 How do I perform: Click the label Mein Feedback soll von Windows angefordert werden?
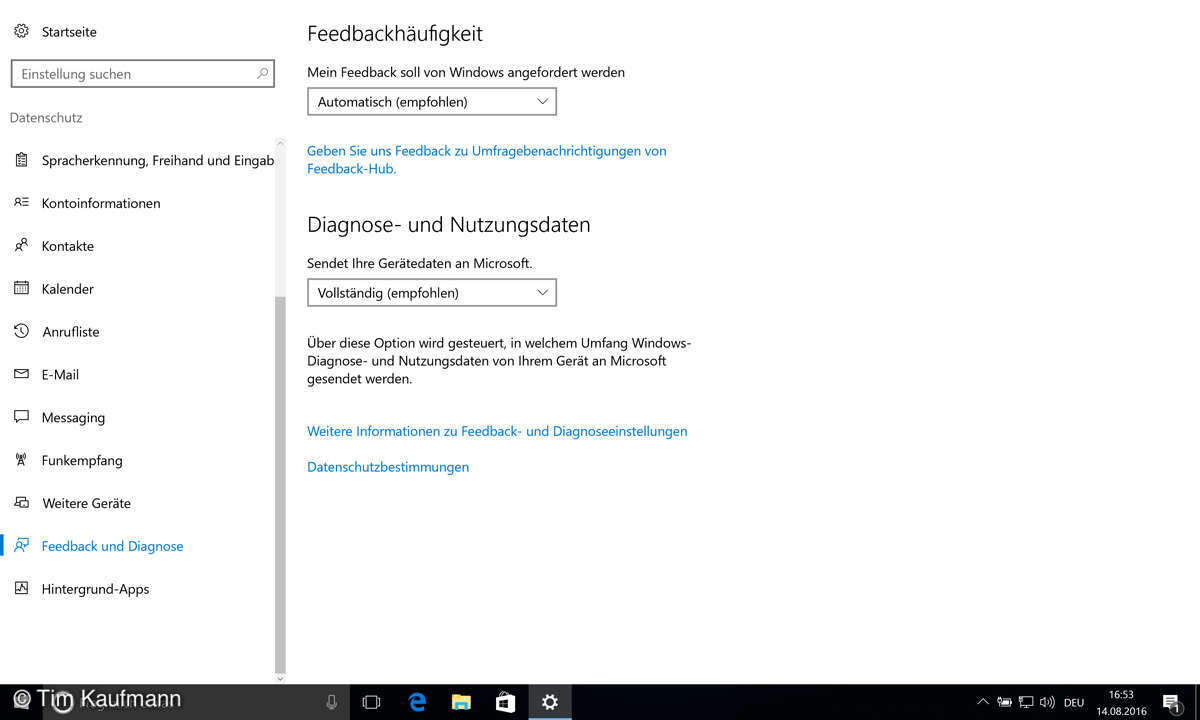[466, 72]
